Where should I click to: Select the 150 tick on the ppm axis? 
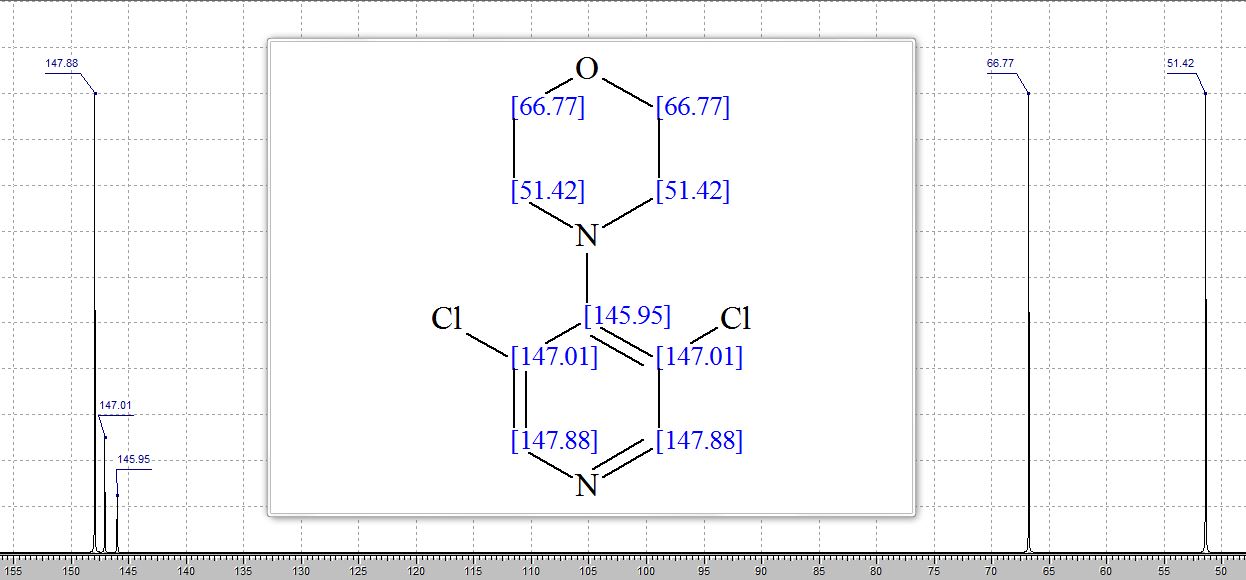click(71, 571)
